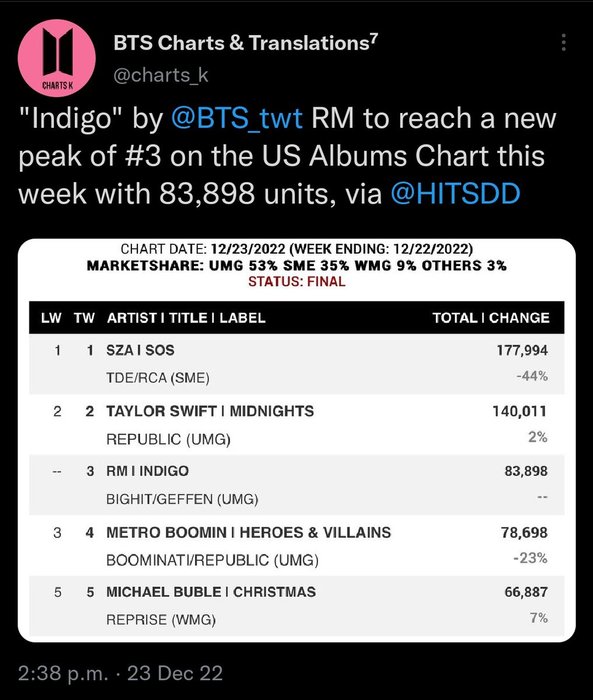Click the ARTIST | TITLE | LABEL header
Image resolution: width=593 pixels, height=700 pixels.
(186, 318)
